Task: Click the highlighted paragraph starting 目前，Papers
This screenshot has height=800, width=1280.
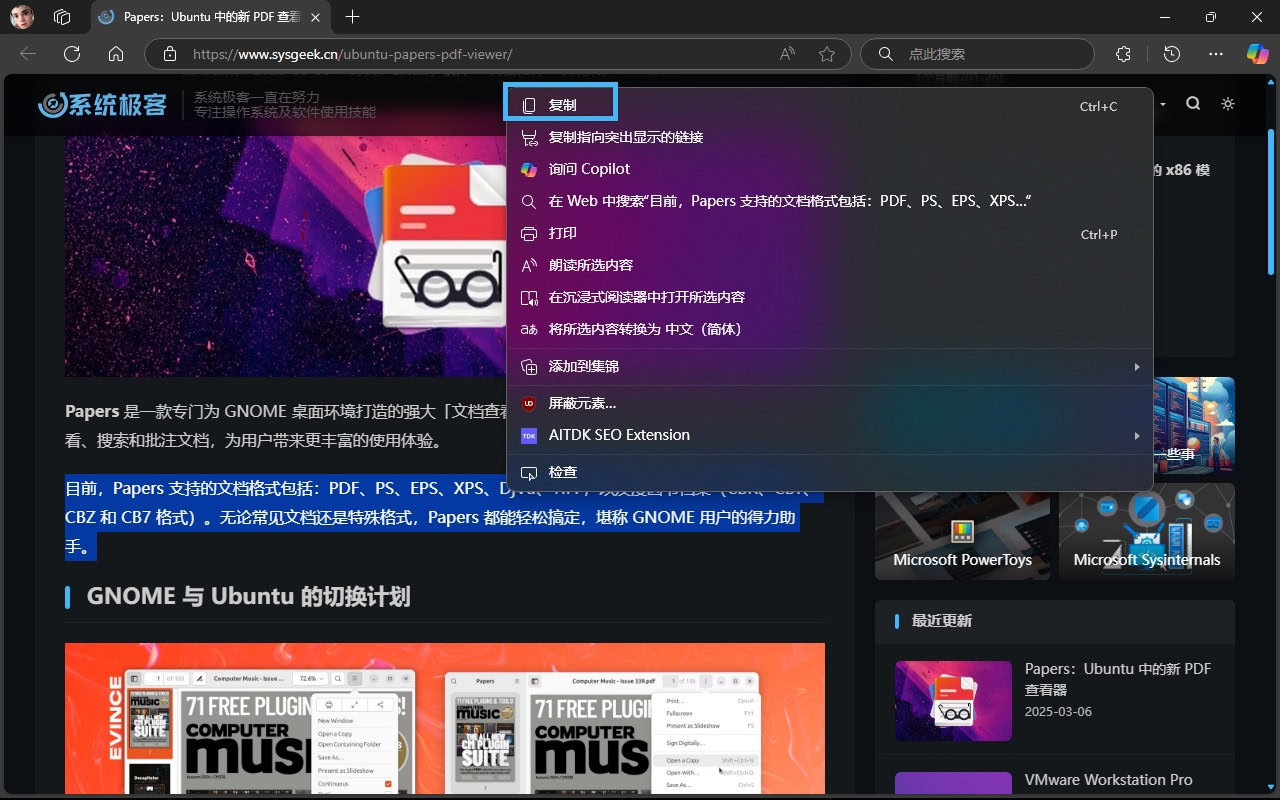Action: (432, 517)
